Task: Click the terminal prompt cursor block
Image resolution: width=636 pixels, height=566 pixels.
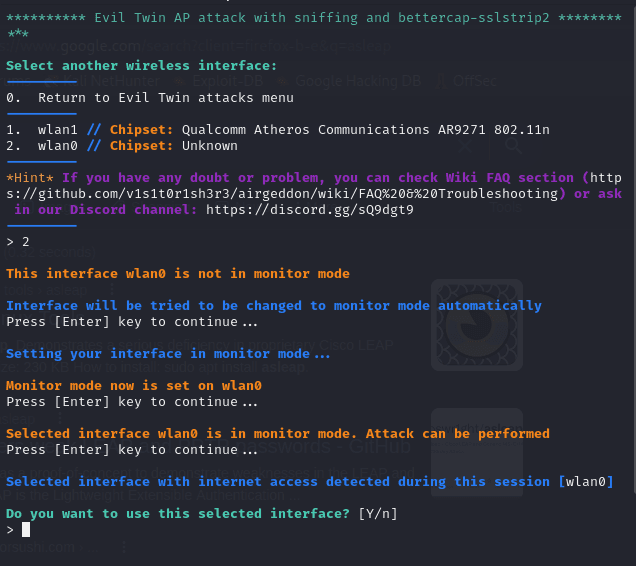Action: coord(26,529)
